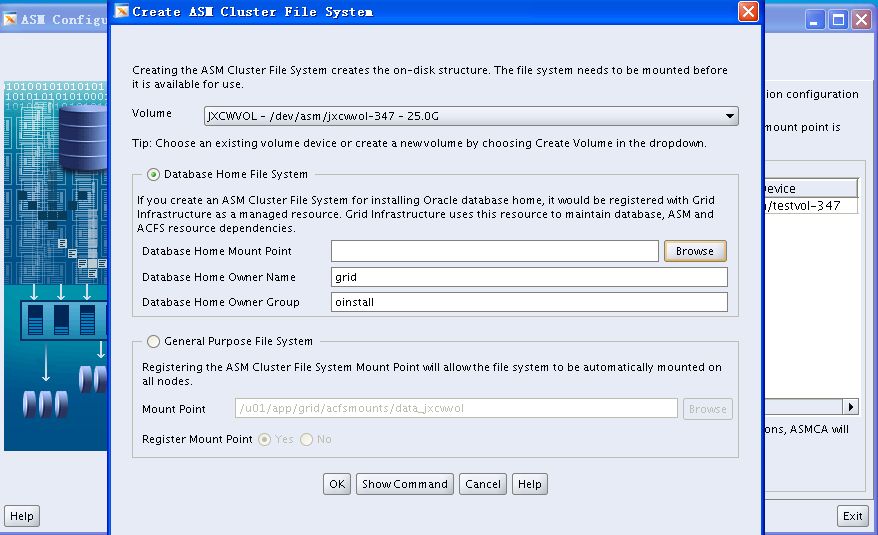Maximize the ASM Configuration Assistant window
Screen dimensions: 878x535
838,20
